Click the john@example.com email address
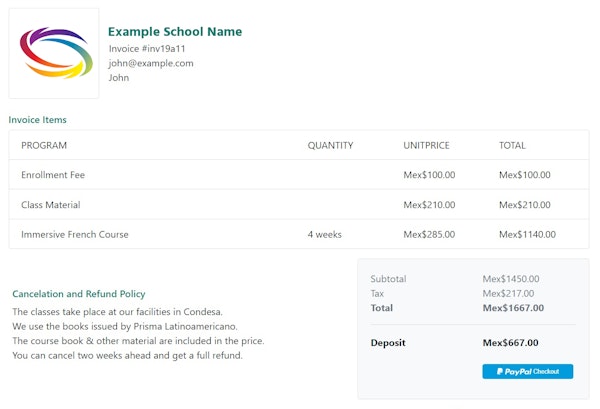The height and width of the screenshot is (409, 600). pos(151,63)
